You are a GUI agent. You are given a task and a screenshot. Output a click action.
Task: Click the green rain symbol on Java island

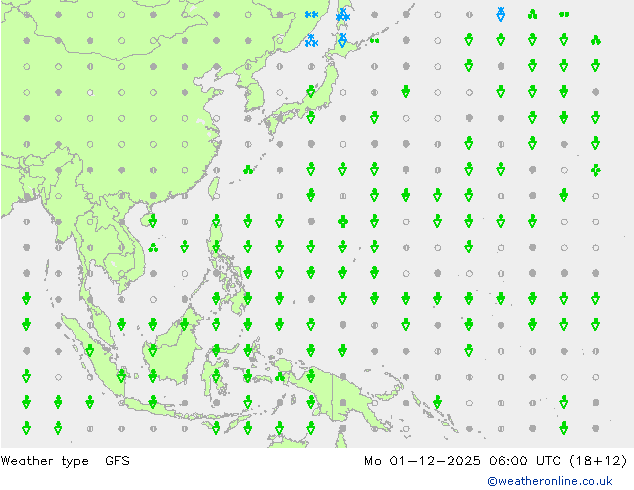pyautogui.click(x=153, y=402)
